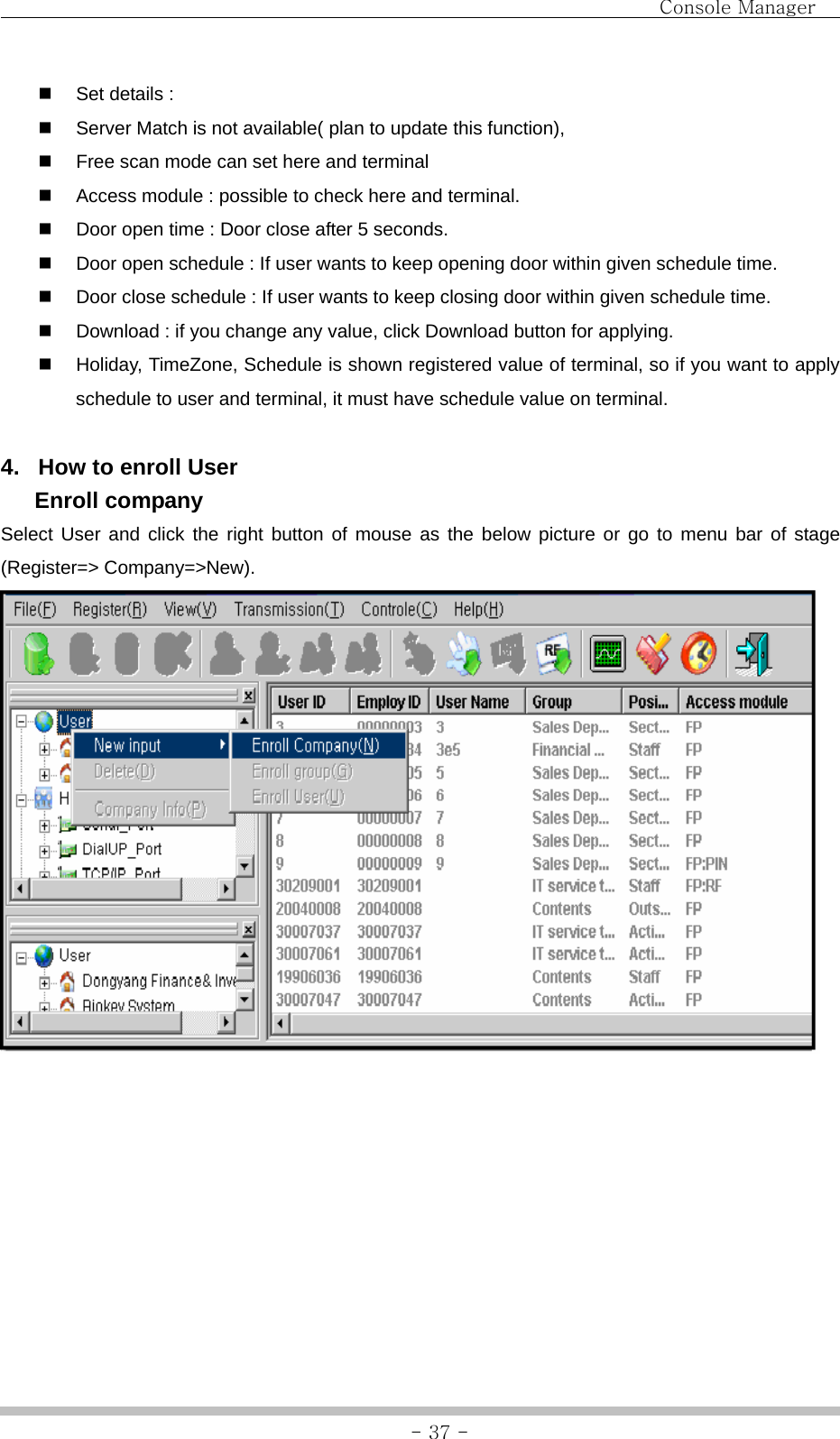
Task: Open the Controle(C) menu
Action: (399, 610)
